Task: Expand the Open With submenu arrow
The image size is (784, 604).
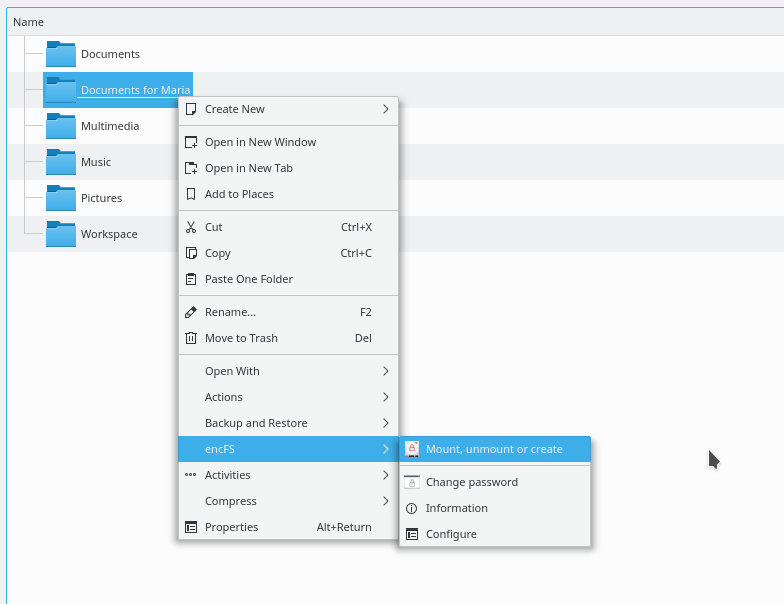Action: click(386, 371)
